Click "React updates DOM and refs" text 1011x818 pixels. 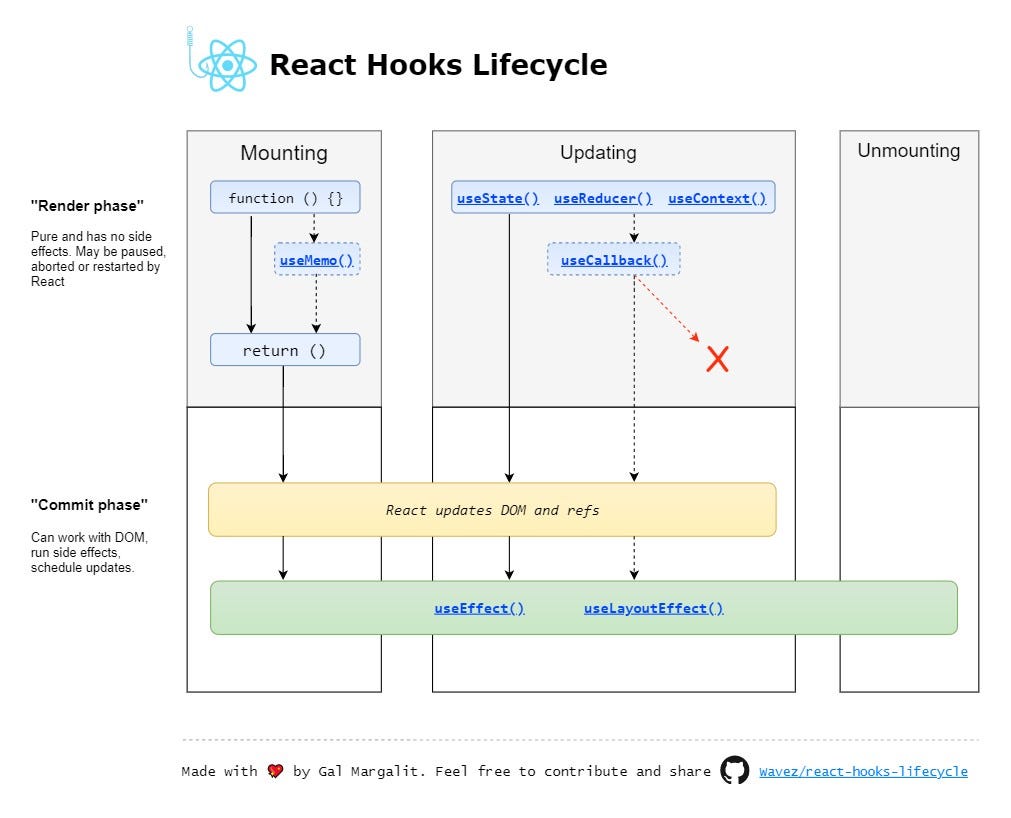(x=493, y=511)
